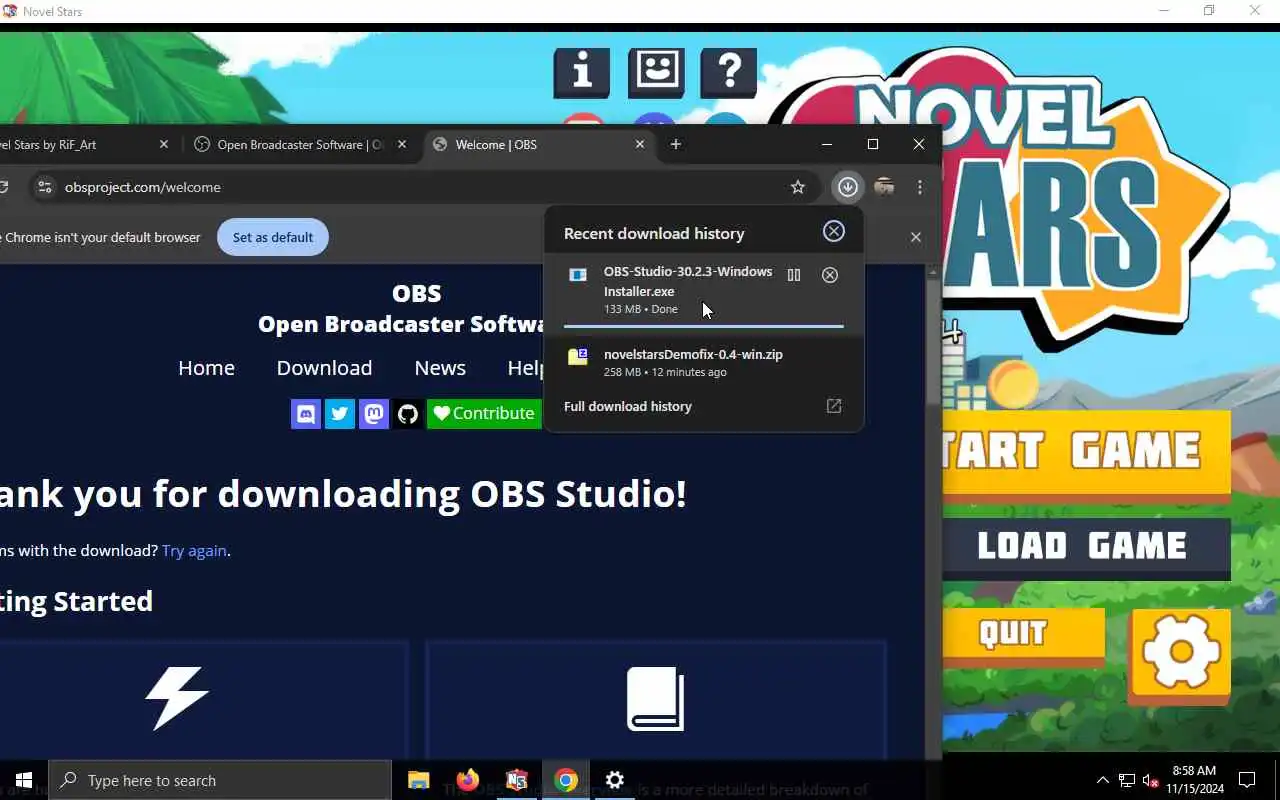Close the Welcome | OBS tab
The width and height of the screenshot is (1280, 800).
640,144
